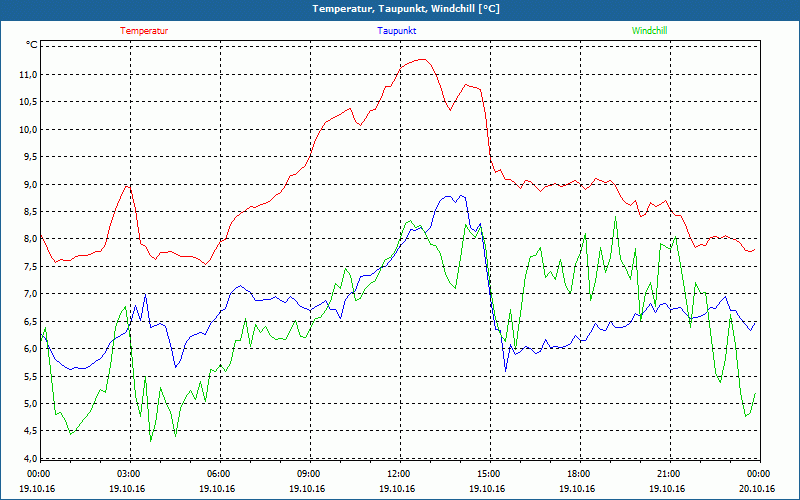Viewport: 800px width, 500px height.
Task: Click the 7,5 y-axis value
Action: point(30,267)
